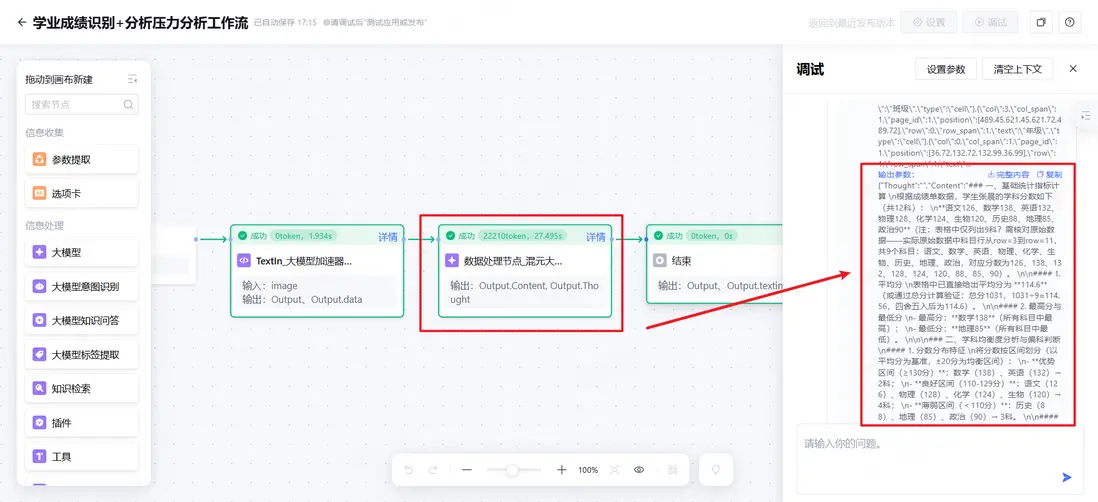Image resolution: width=1098 pixels, height=502 pixels.
Task: Select the 大模型 node icon
Action: click(x=39, y=252)
